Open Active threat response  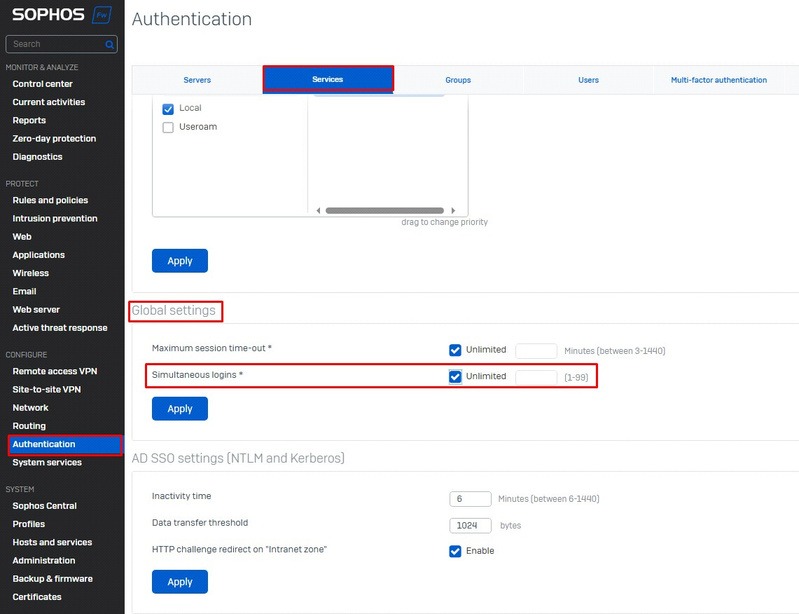pyautogui.click(x=60, y=328)
